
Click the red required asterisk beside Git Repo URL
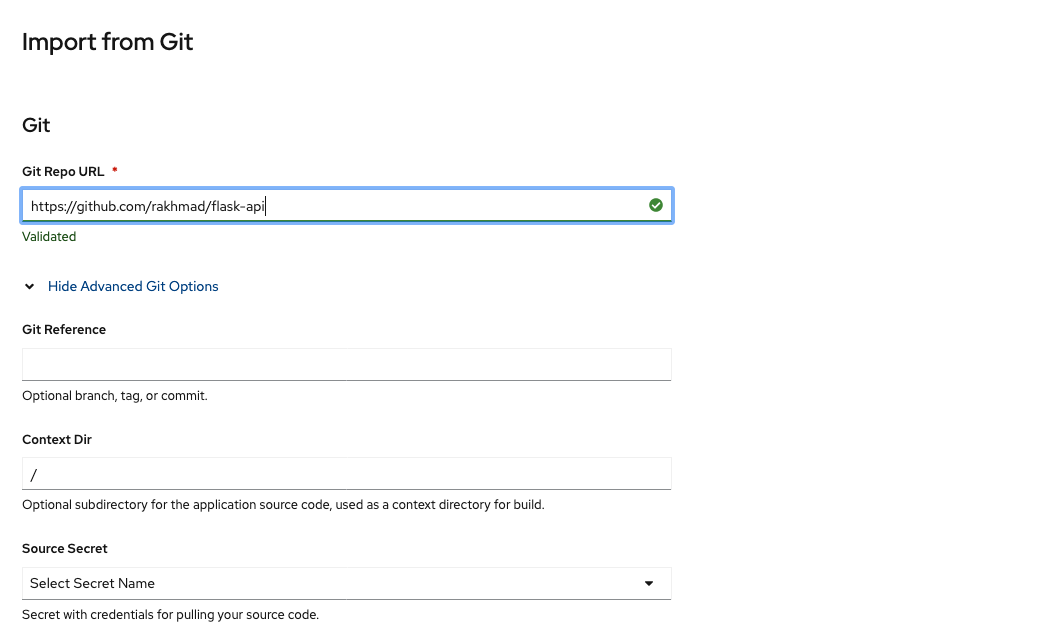114,170
